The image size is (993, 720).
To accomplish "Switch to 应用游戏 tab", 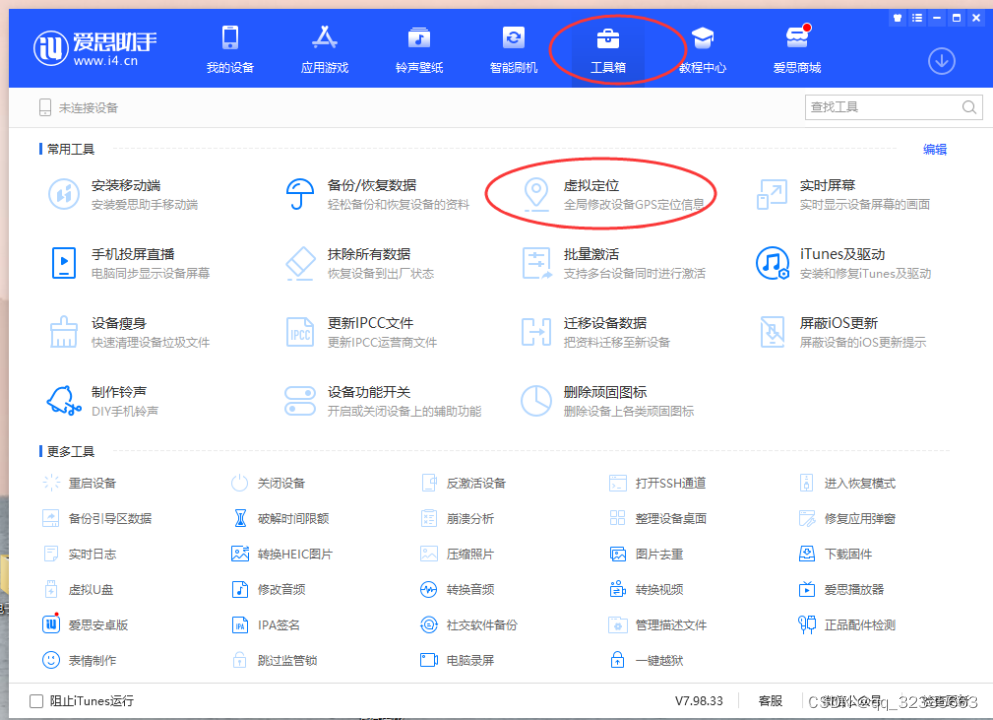I will 324,49.
